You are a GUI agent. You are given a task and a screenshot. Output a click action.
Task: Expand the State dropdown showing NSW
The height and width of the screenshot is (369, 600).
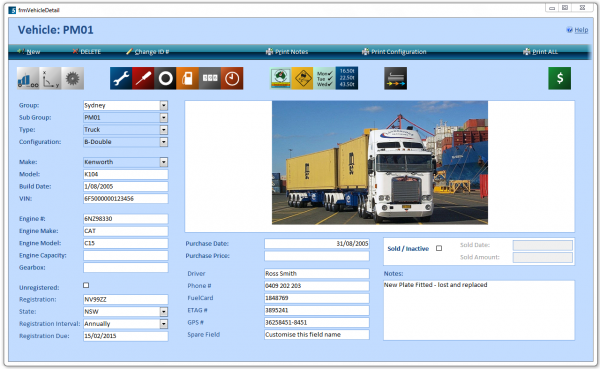pyautogui.click(x=164, y=312)
